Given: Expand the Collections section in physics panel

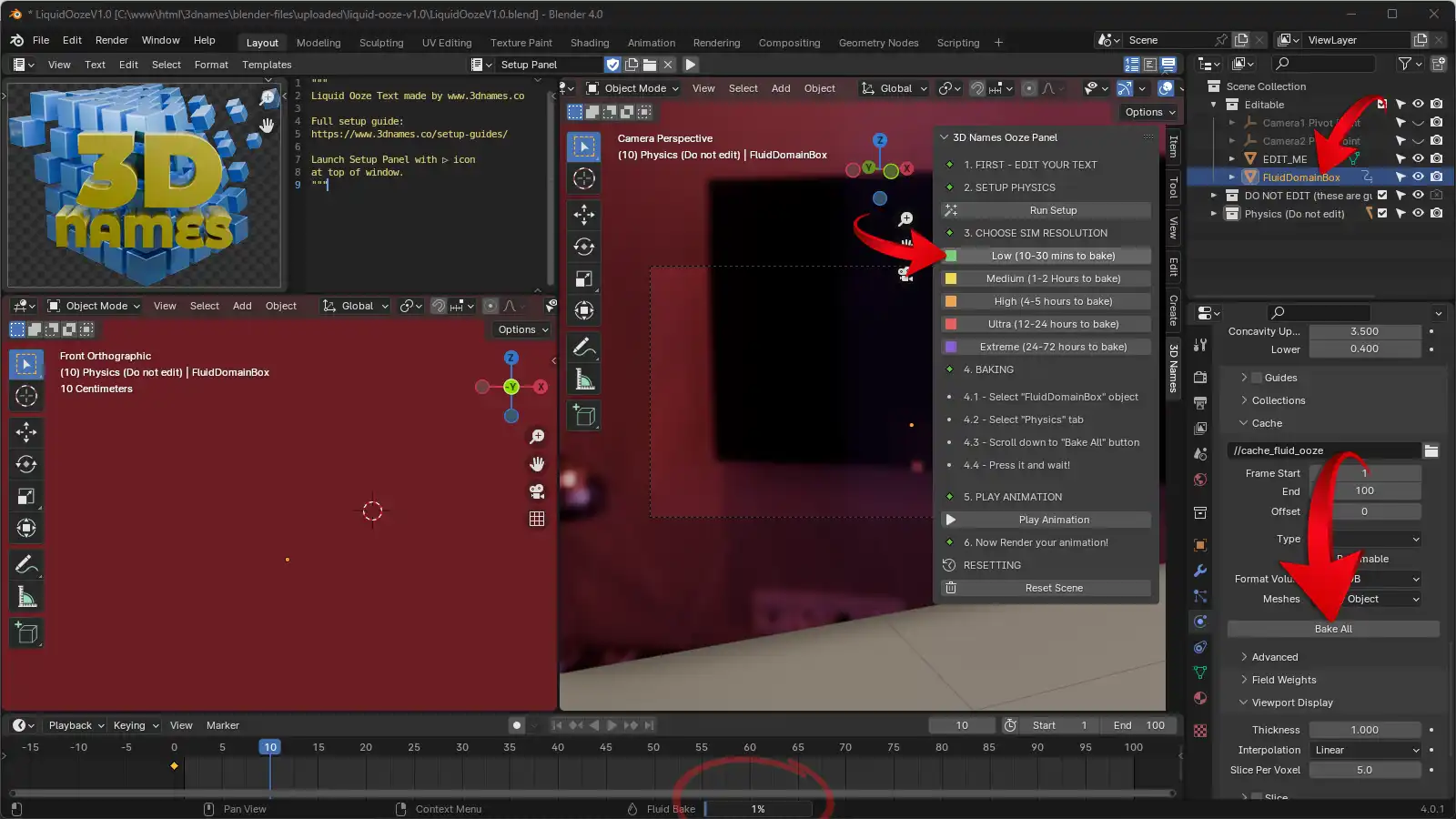Looking at the screenshot, I should [1279, 400].
